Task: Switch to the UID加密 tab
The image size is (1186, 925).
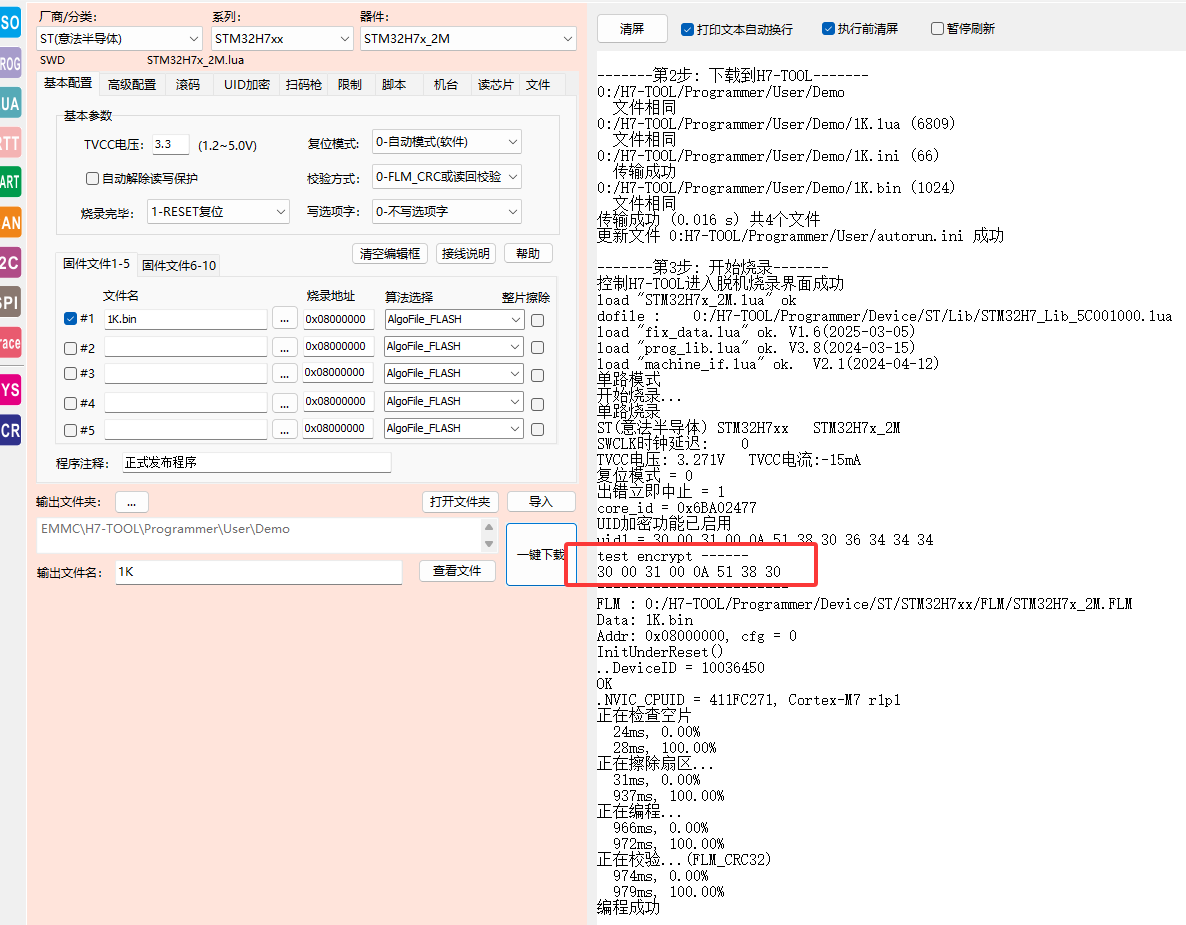Action: [247, 85]
